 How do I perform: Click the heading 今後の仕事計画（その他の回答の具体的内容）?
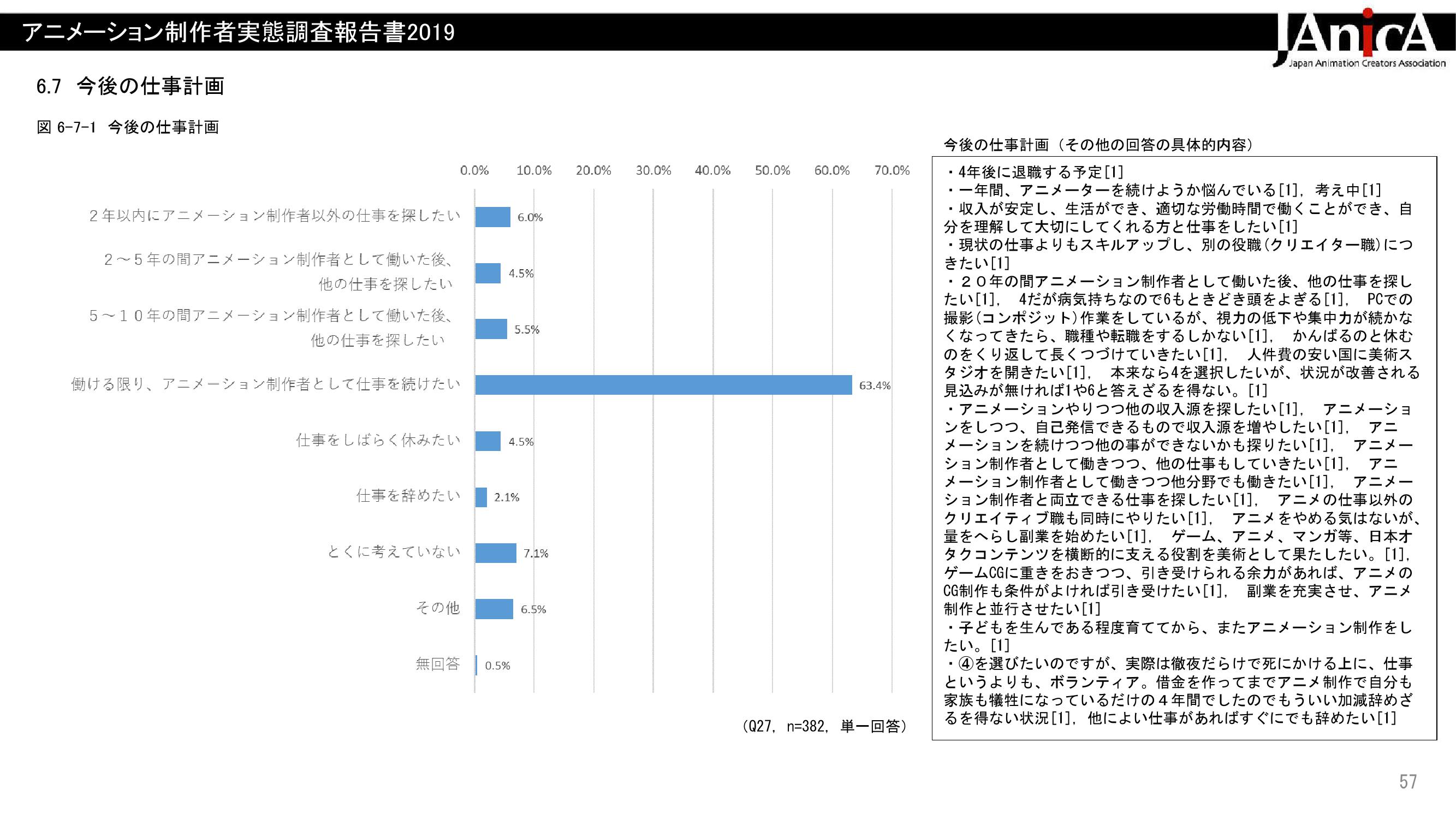pyautogui.click(x=1099, y=145)
